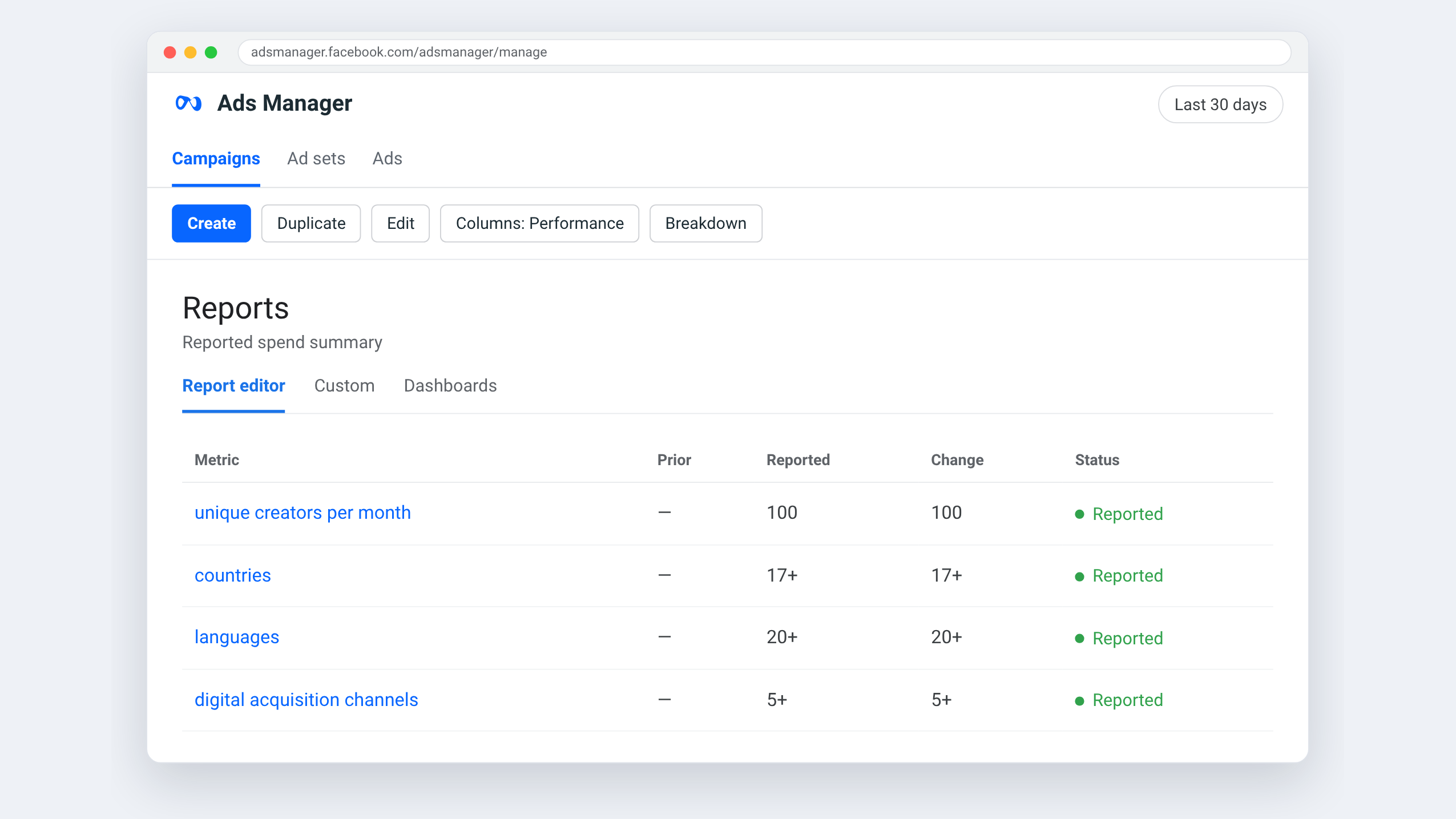Viewport: 1456px width, 819px height.
Task: Click the Change column header
Action: point(957,460)
